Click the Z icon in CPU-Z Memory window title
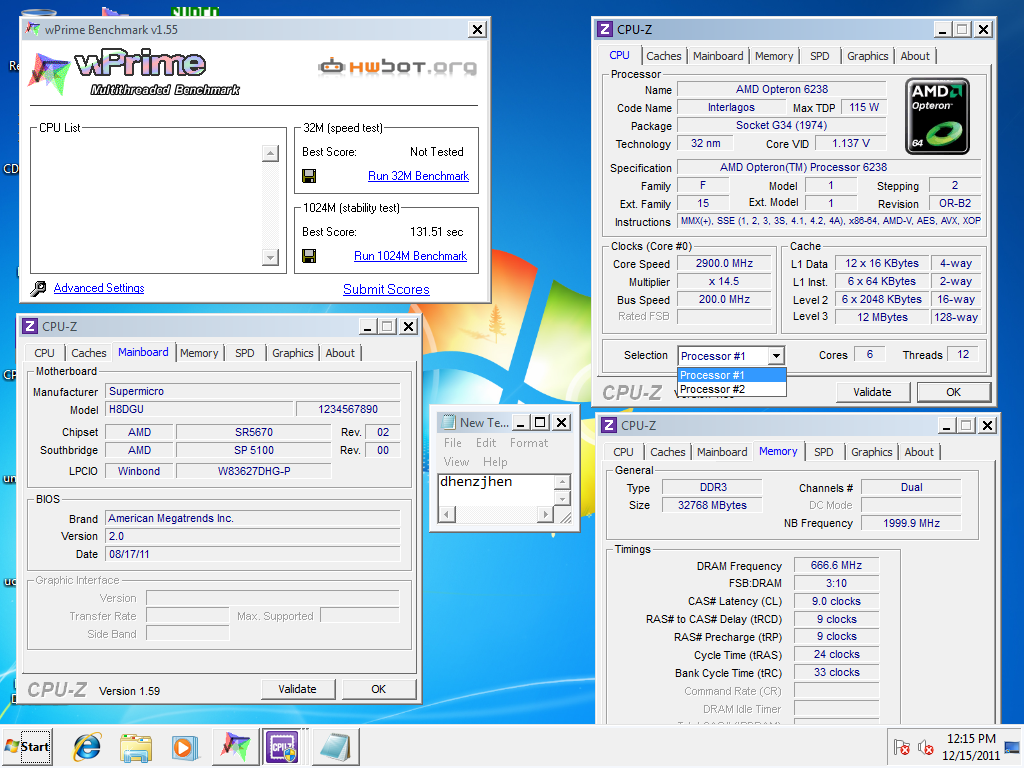 609,425
